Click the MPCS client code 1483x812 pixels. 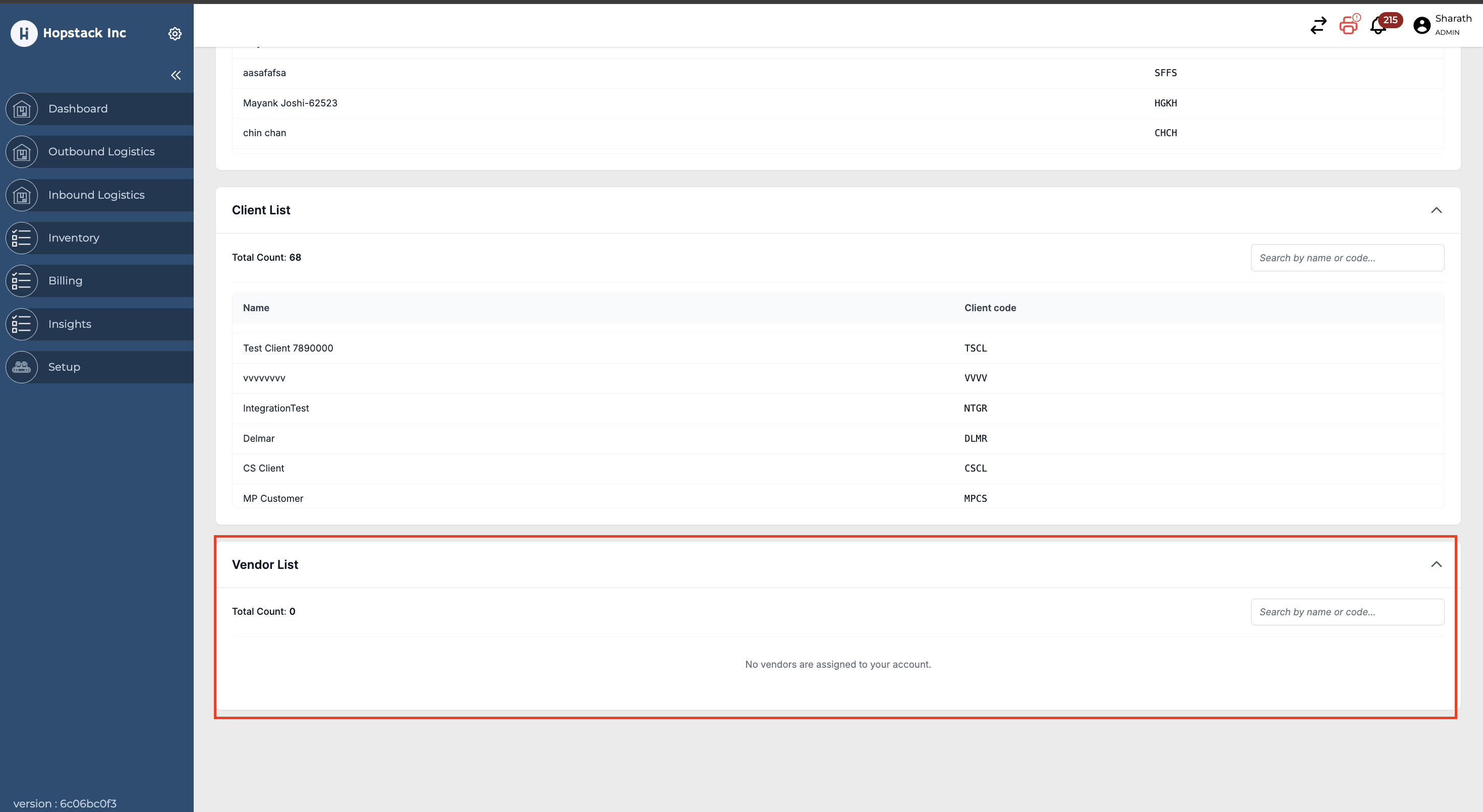click(975, 498)
